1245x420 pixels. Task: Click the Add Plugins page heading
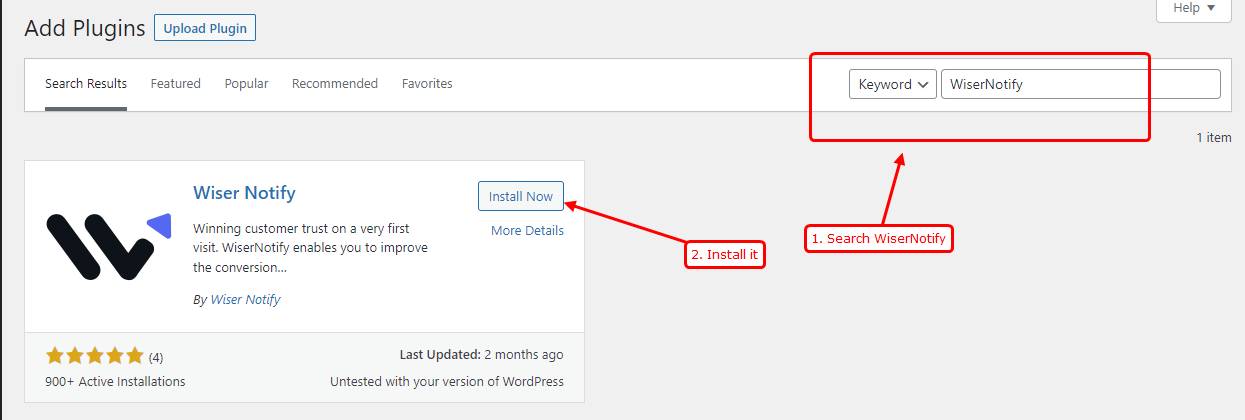pos(85,28)
